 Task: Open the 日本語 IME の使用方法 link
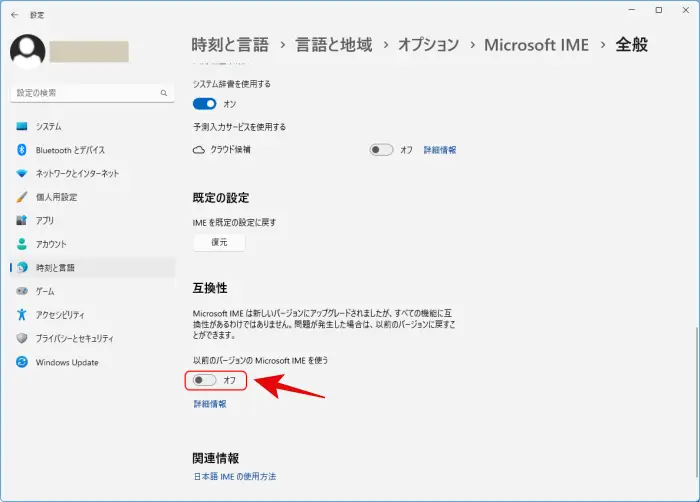[x=235, y=477]
